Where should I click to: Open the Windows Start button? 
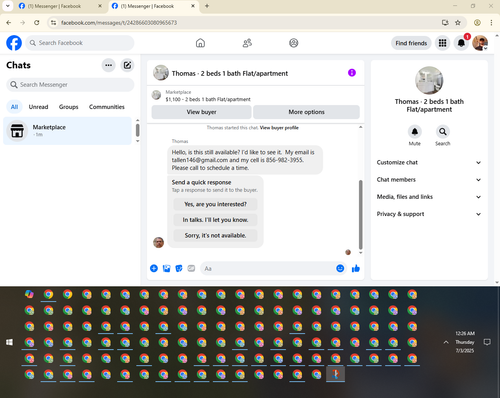(10, 342)
